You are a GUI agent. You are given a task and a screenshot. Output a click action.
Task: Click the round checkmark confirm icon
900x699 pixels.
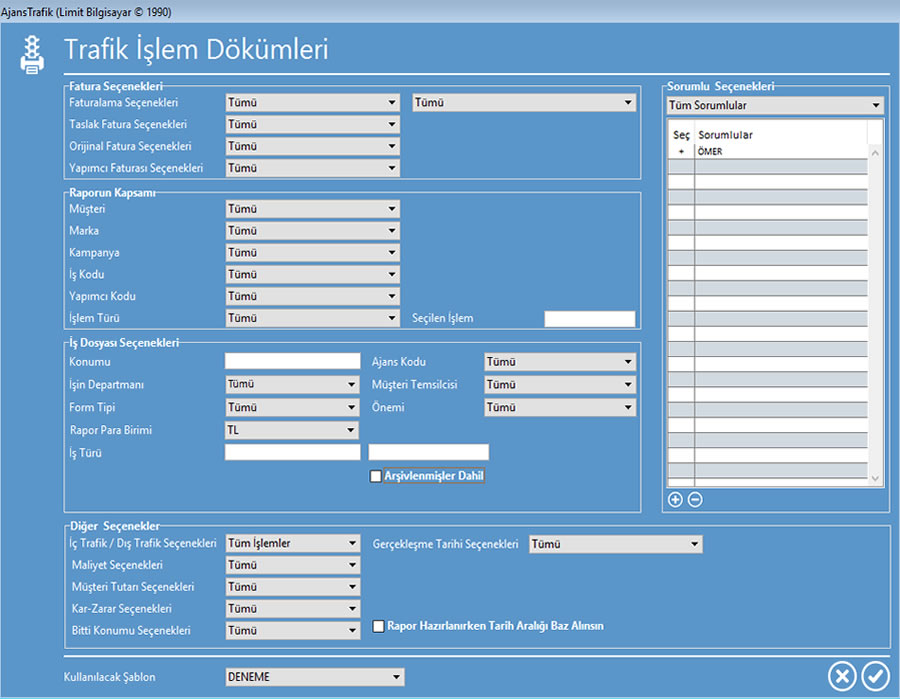pyautogui.click(x=875, y=676)
